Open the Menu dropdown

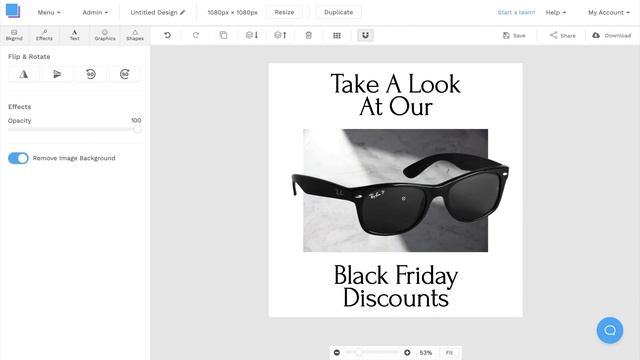[x=49, y=12]
